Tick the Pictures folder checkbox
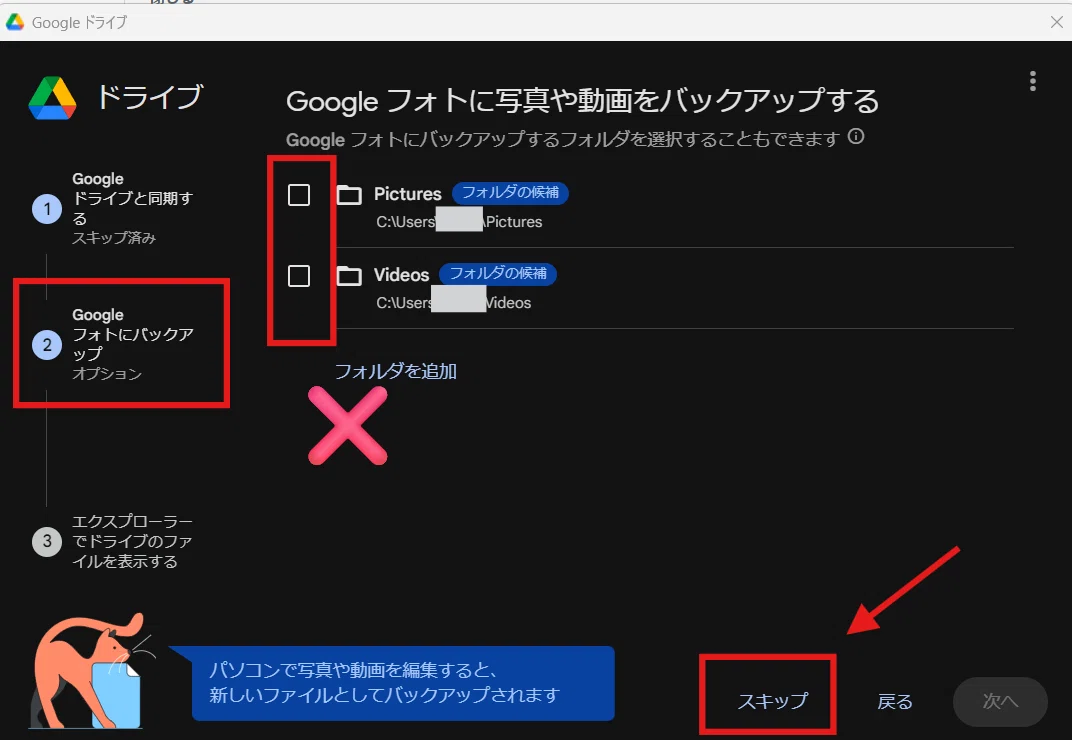 pos(299,195)
